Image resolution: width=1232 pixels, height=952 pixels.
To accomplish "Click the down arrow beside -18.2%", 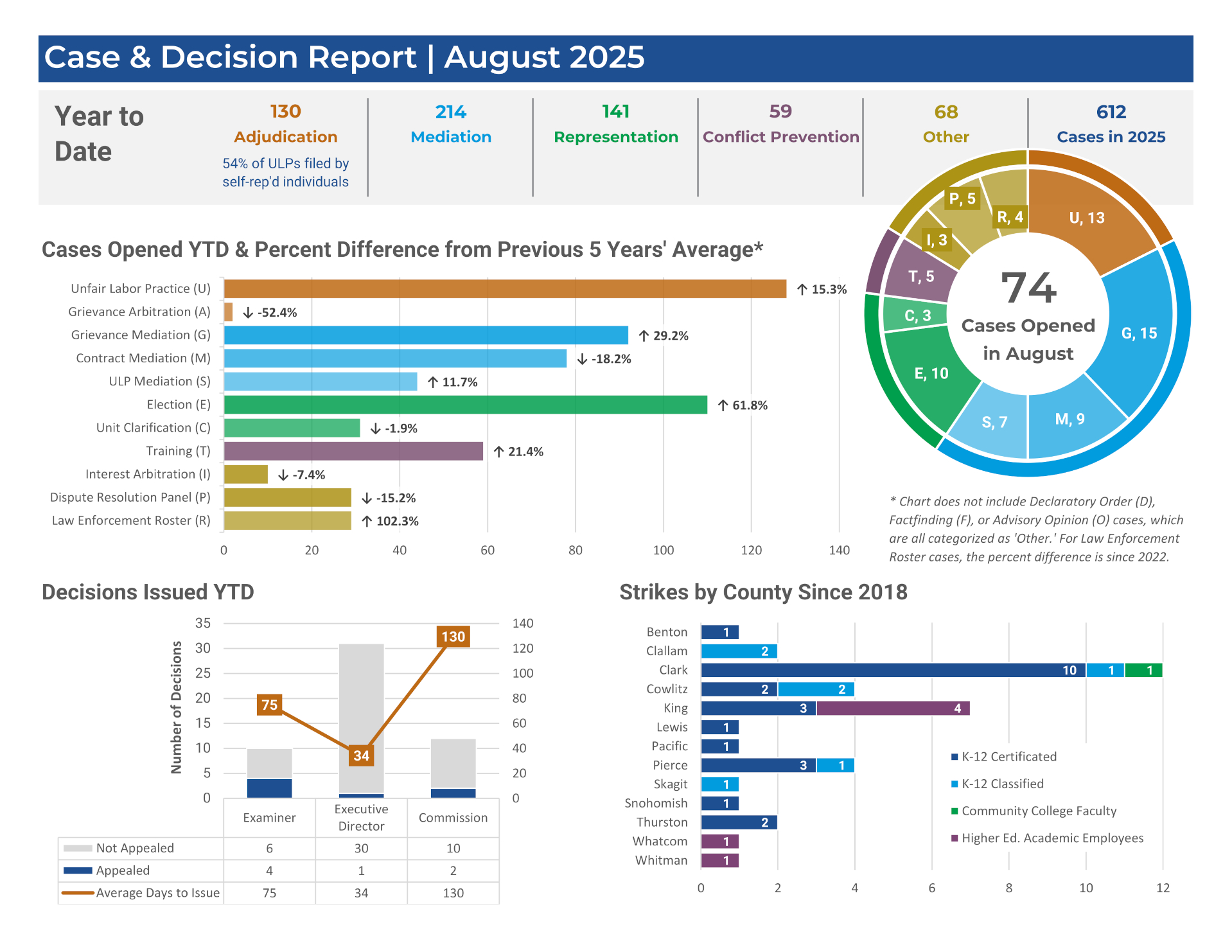I will [582, 359].
